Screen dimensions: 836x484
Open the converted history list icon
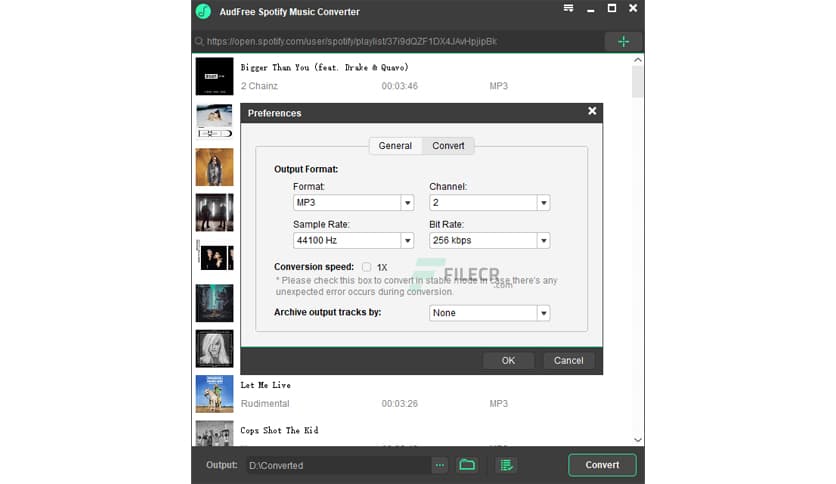click(x=506, y=465)
